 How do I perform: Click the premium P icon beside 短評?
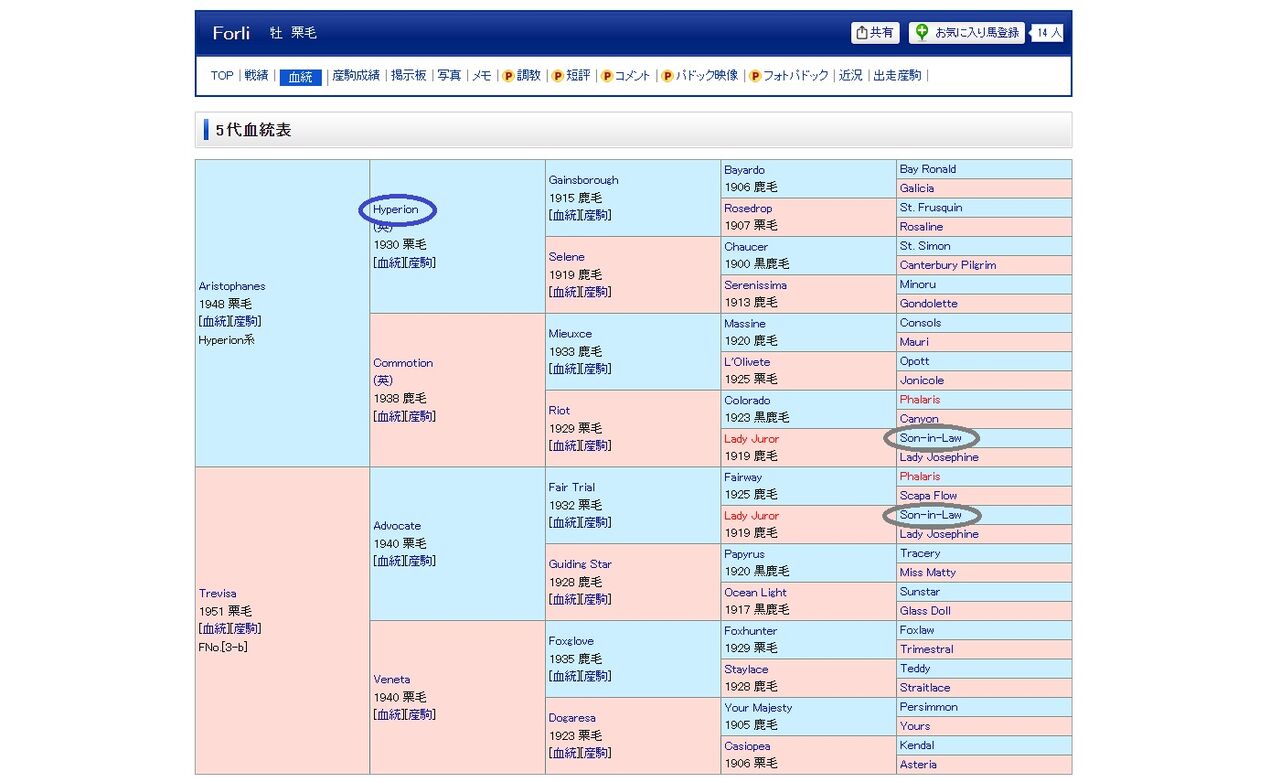(x=558, y=76)
